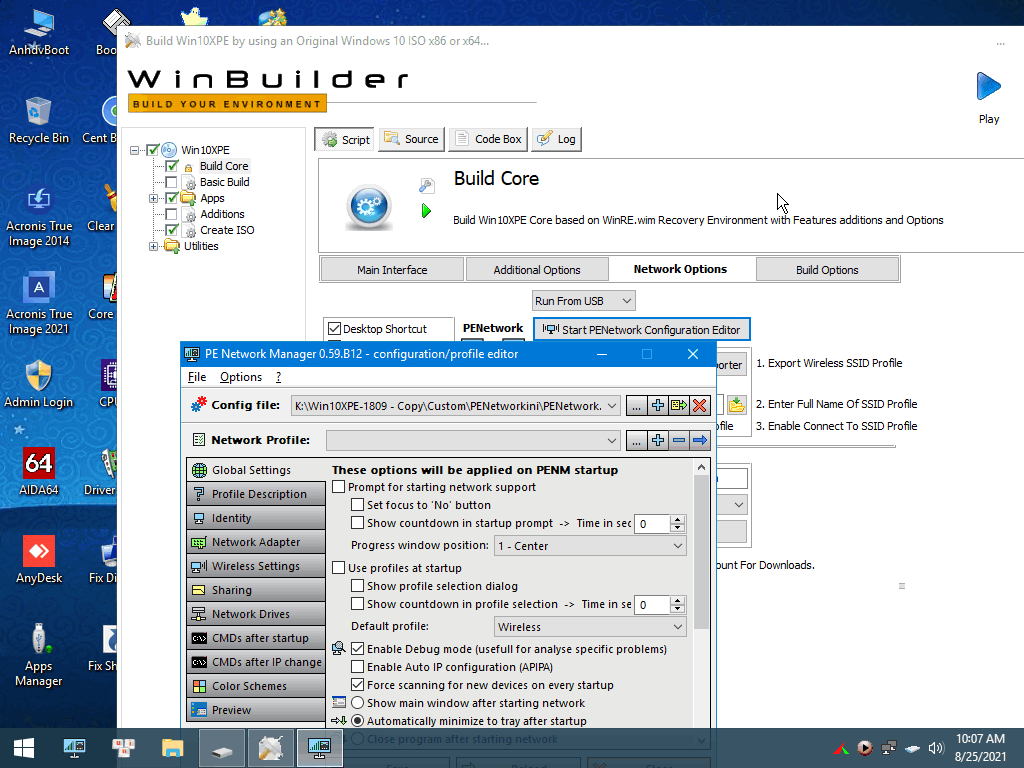Click the blue arrow icon beside Network Profile
This screenshot has width=1024, height=768.
(x=699, y=440)
